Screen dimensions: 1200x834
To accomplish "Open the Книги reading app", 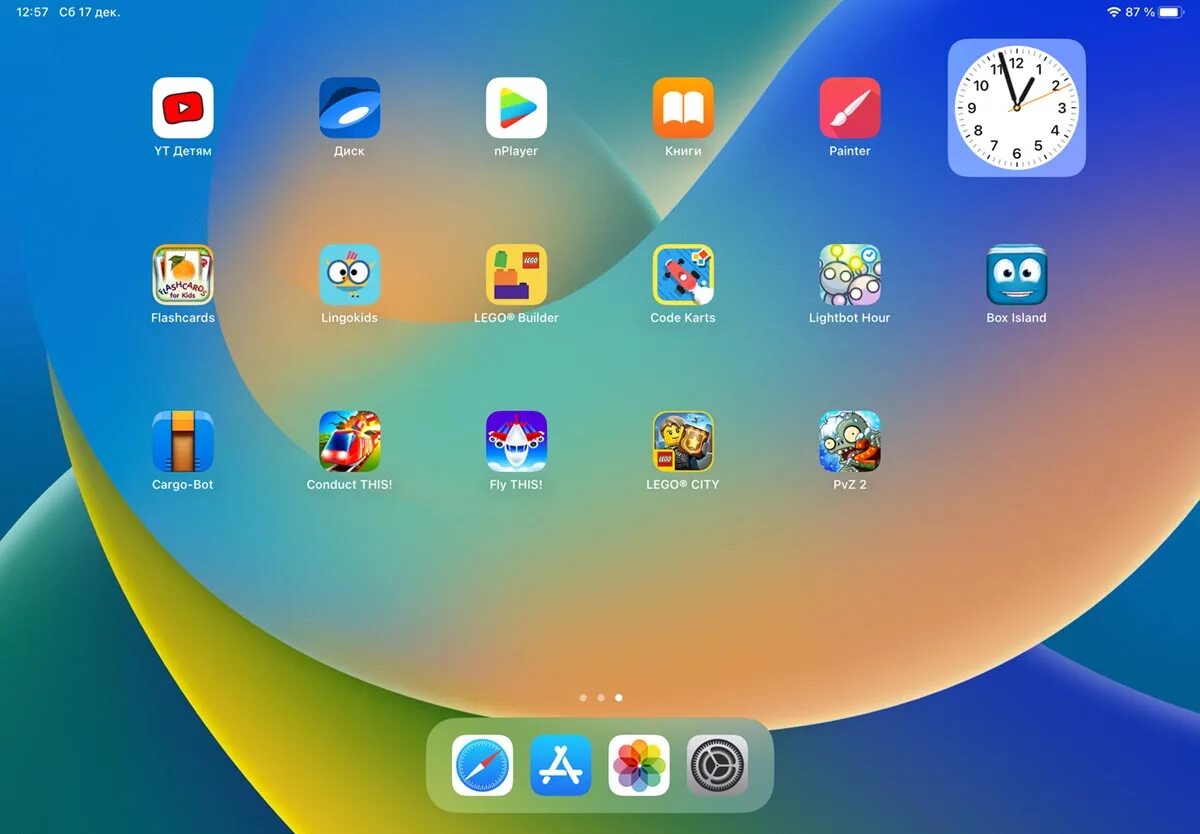I will coord(683,107).
